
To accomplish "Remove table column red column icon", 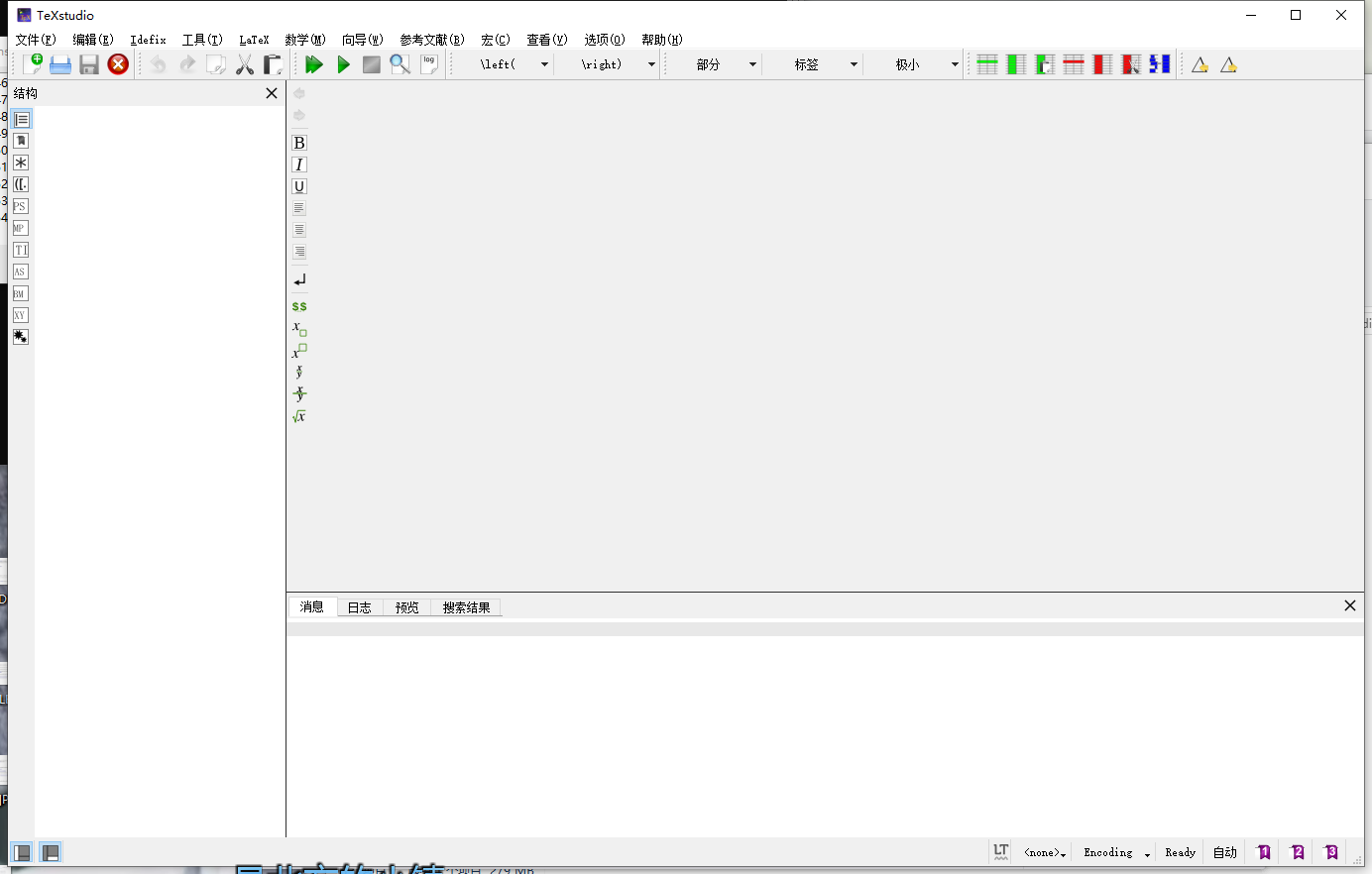I will click(x=1102, y=64).
